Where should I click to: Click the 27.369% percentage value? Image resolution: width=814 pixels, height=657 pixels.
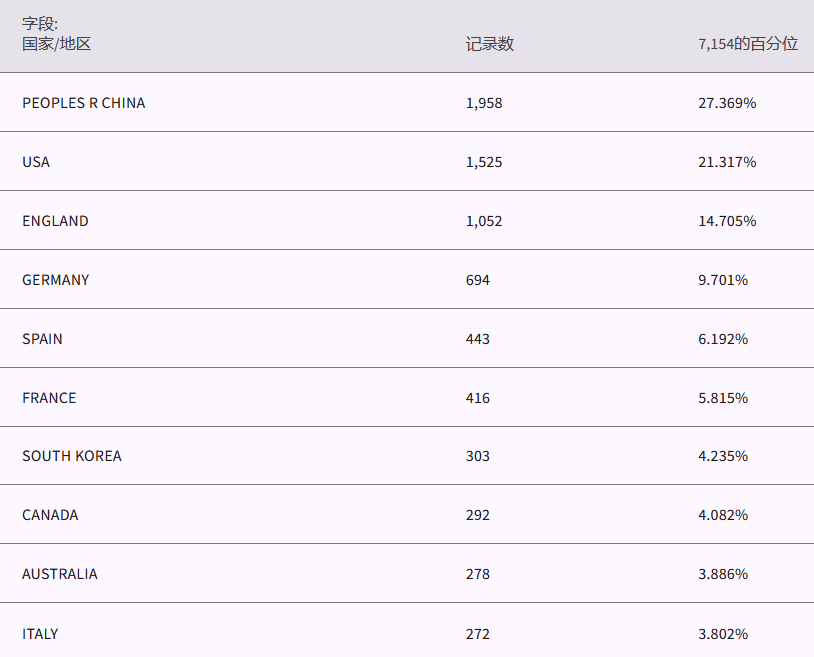click(x=727, y=103)
